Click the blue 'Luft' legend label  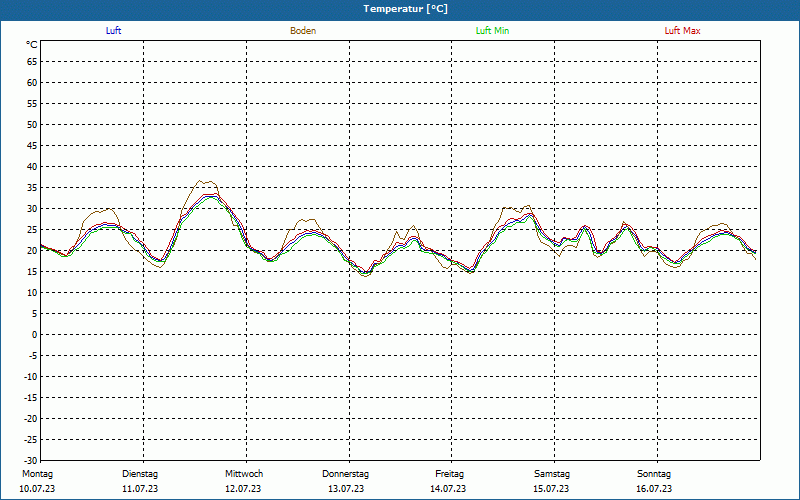113,31
